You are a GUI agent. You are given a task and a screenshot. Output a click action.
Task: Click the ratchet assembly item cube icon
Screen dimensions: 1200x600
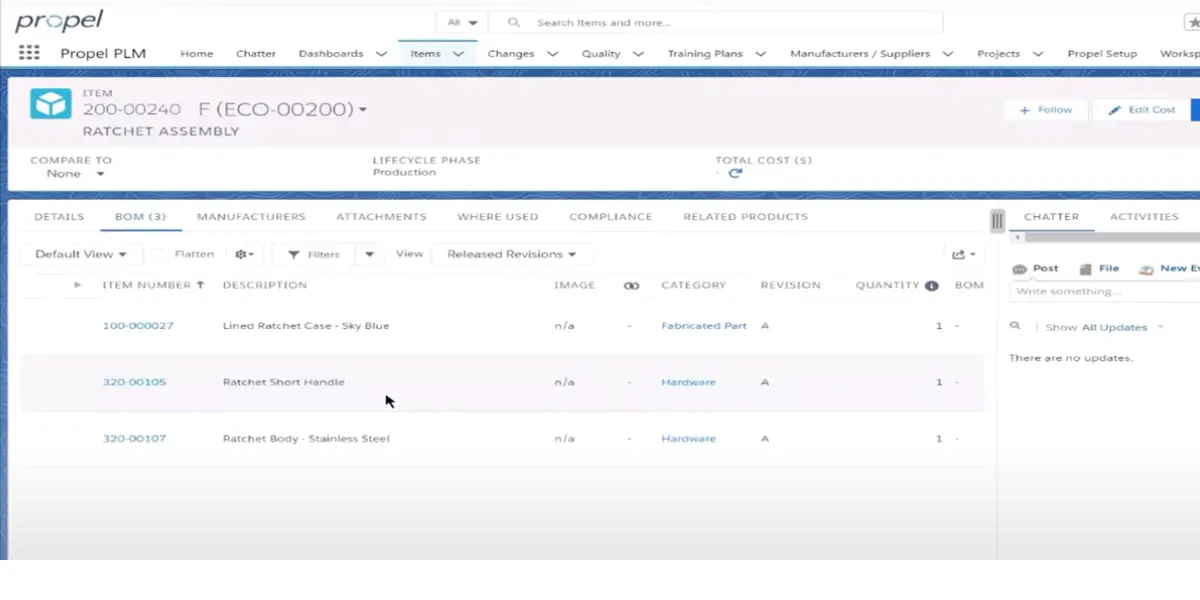tap(50, 104)
